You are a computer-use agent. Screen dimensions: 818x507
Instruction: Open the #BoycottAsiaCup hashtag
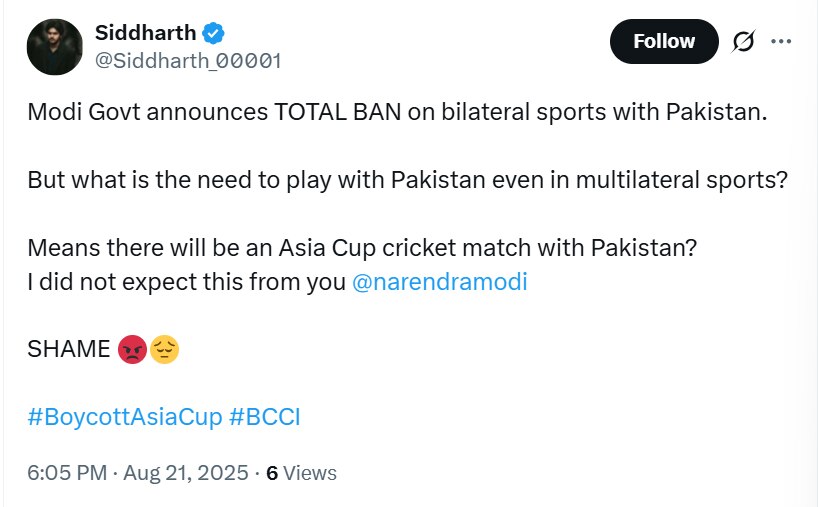[125, 416]
